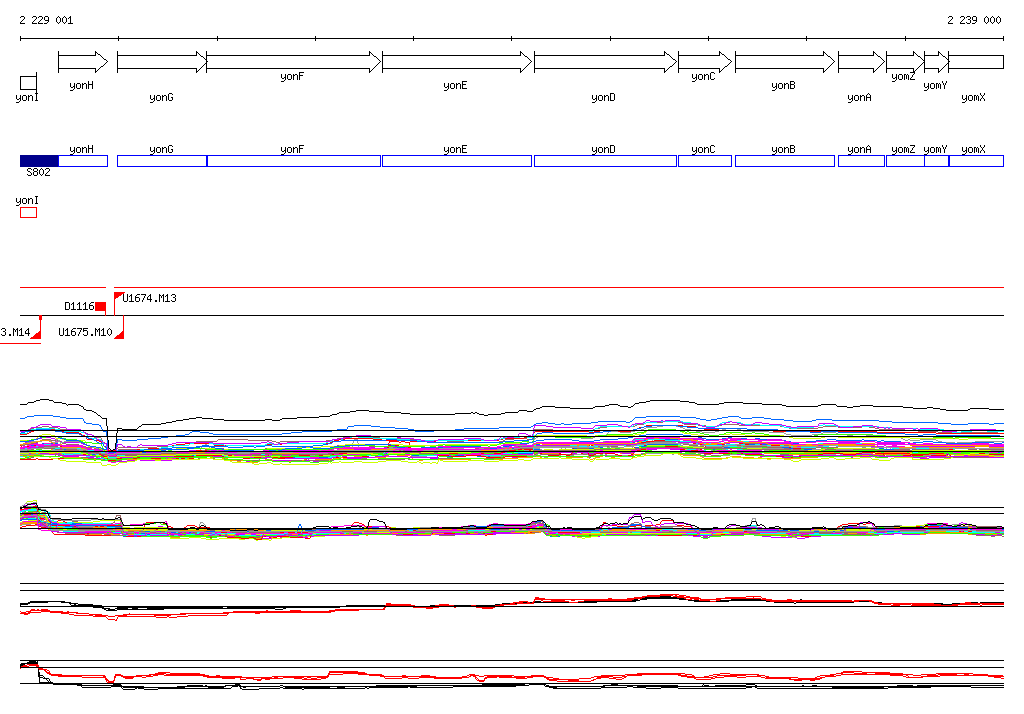Select the blue yonE segment box
This screenshot has height=714, width=1024.
pyautogui.click(x=457, y=161)
